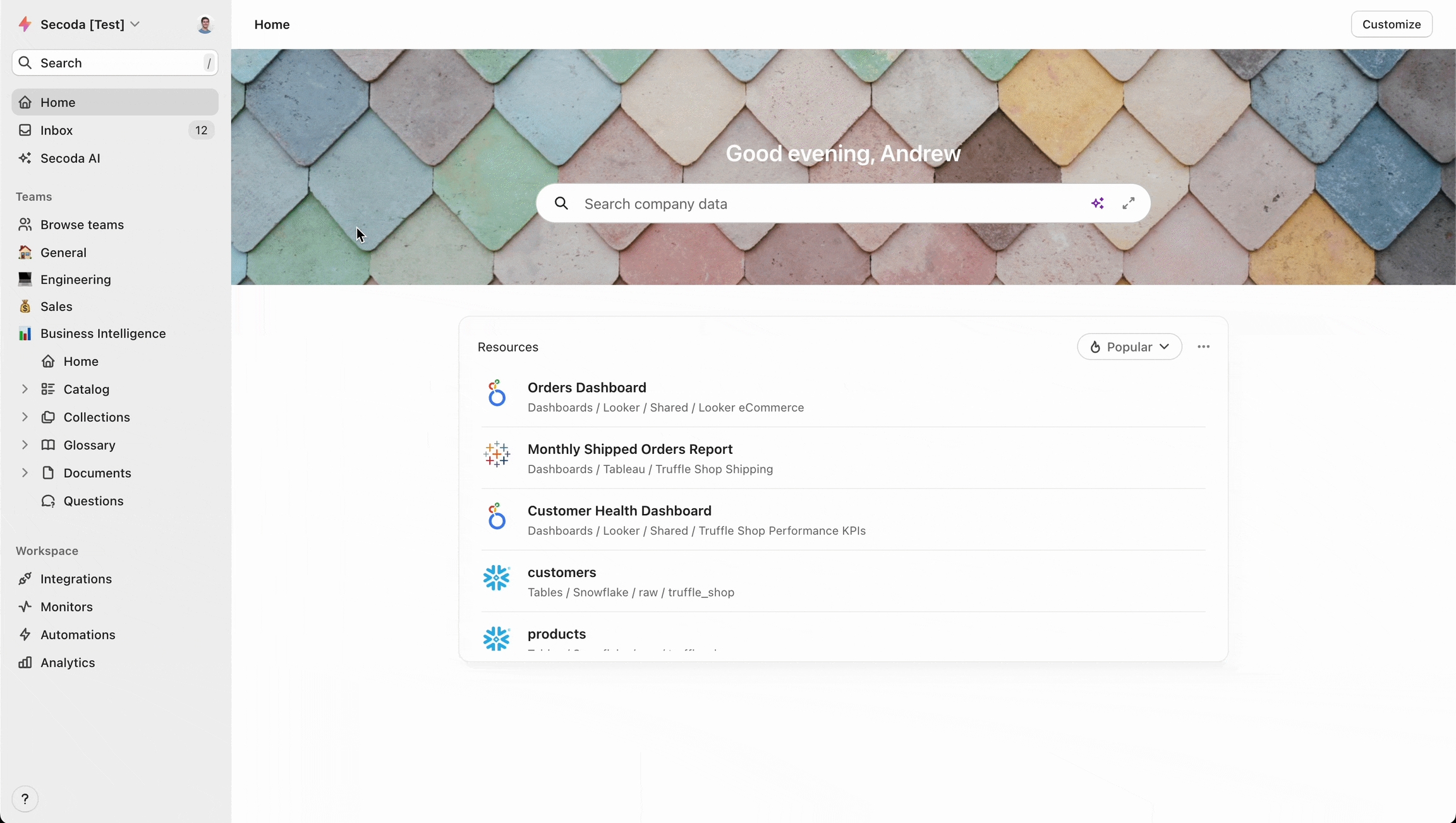Open the Orders Dashboard resource
The width and height of the screenshot is (1456, 823).
click(586, 387)
